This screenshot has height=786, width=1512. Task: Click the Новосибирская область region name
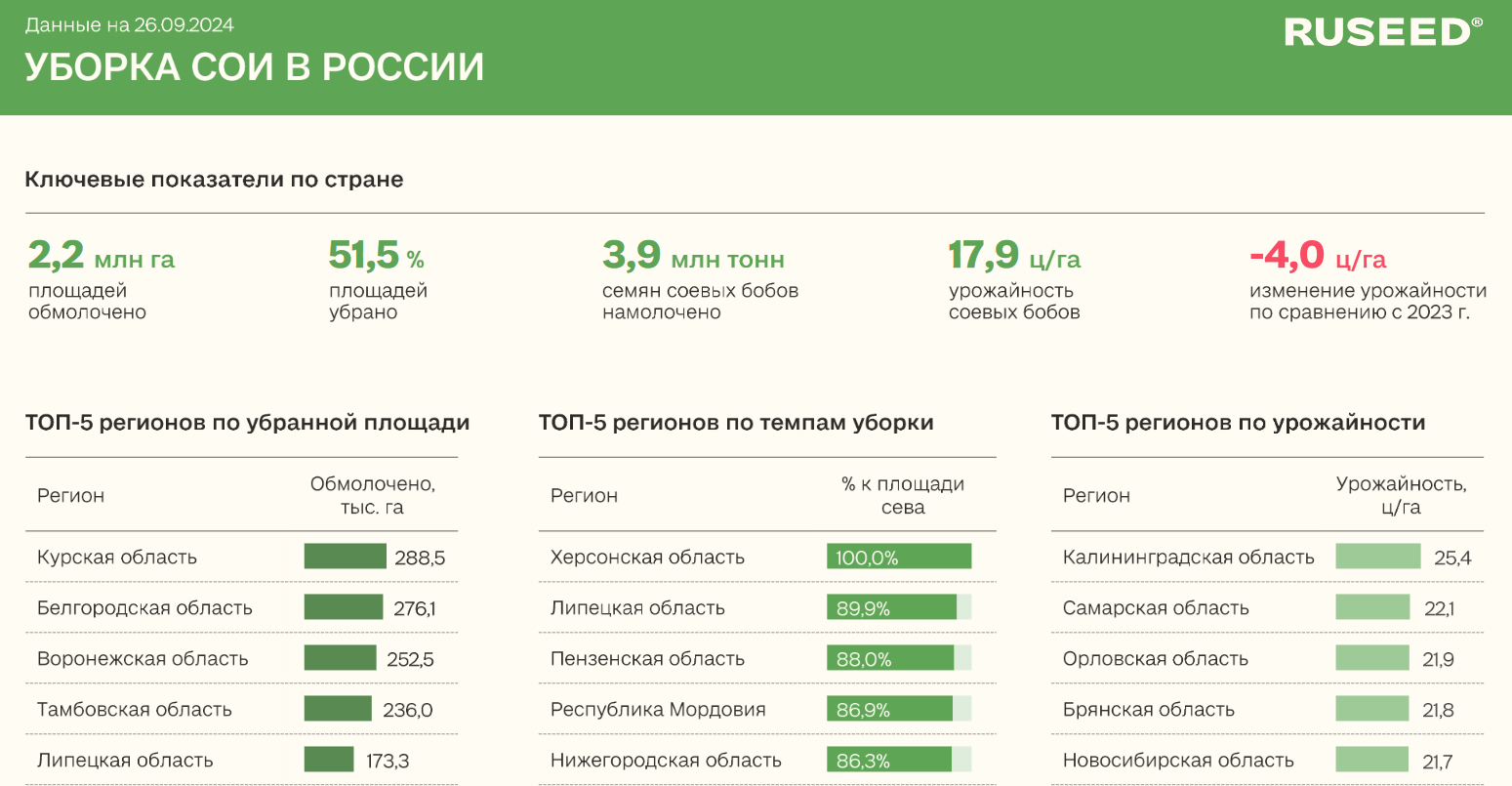1178,761
